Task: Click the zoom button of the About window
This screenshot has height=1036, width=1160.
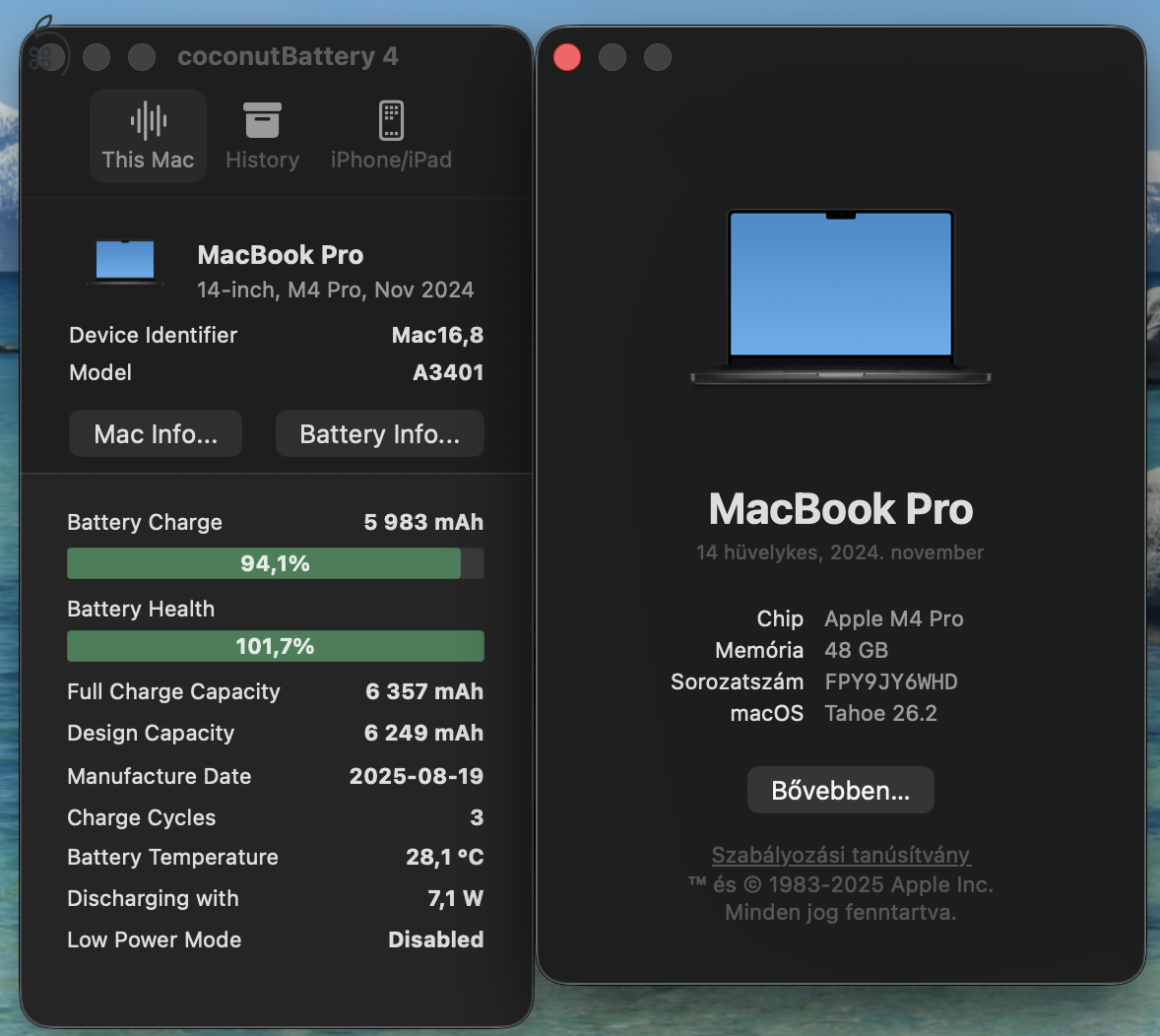Action: click(x=658, y=57)
